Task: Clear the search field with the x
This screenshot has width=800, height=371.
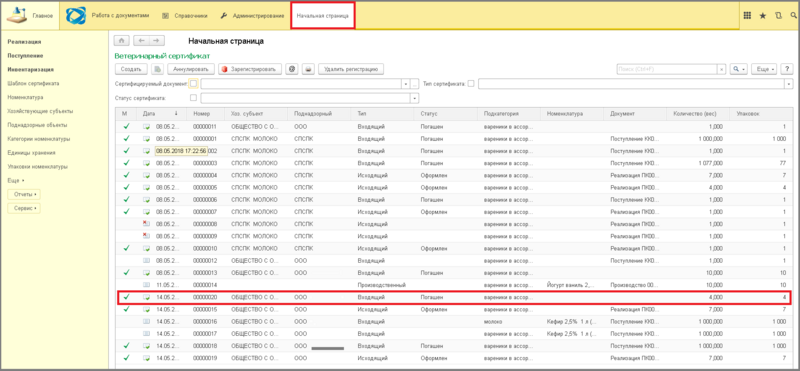Action: click(721, 69)
